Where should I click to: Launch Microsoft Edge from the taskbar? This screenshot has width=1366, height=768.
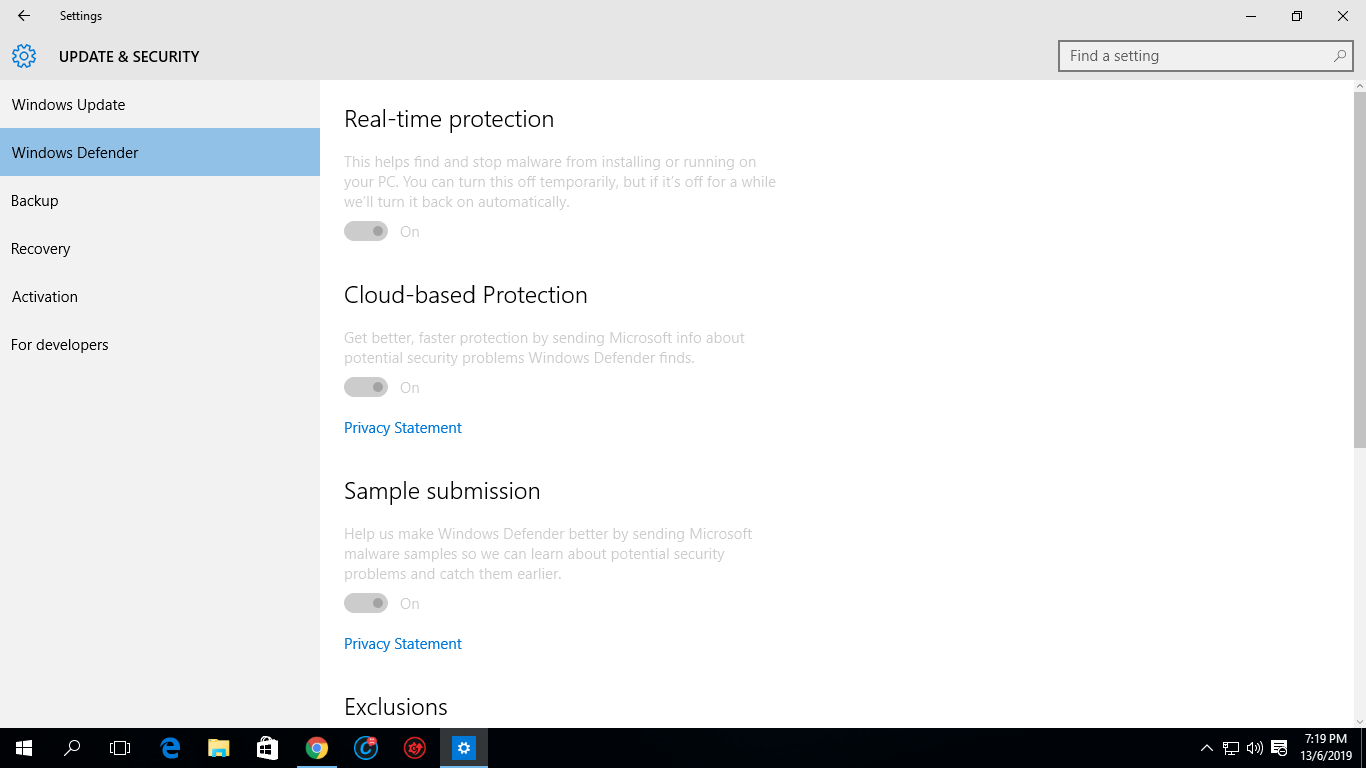170,748
